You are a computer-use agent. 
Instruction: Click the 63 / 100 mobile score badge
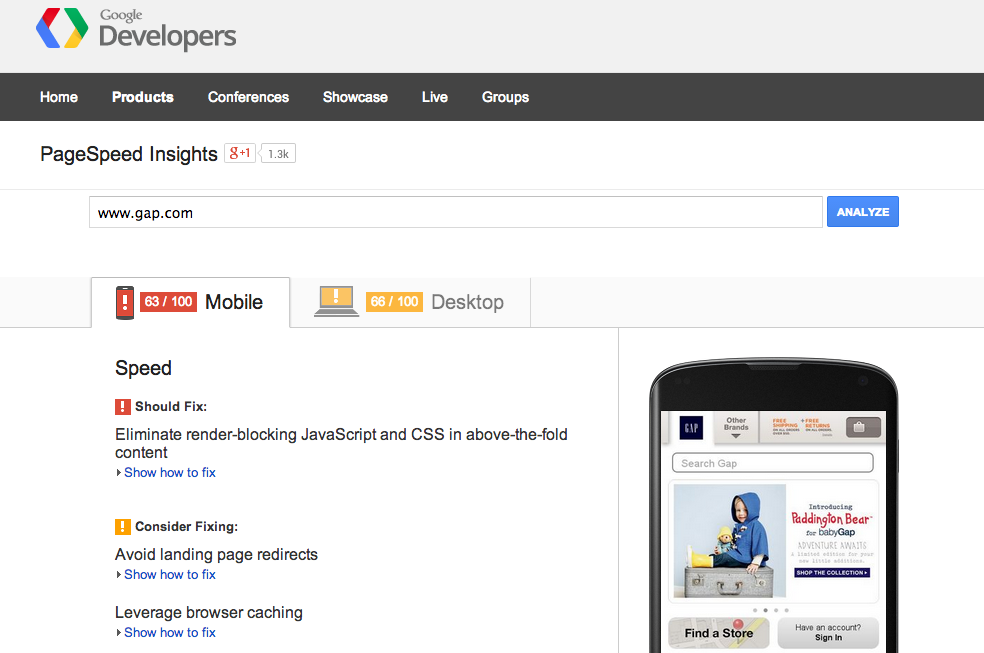(168, 302)
